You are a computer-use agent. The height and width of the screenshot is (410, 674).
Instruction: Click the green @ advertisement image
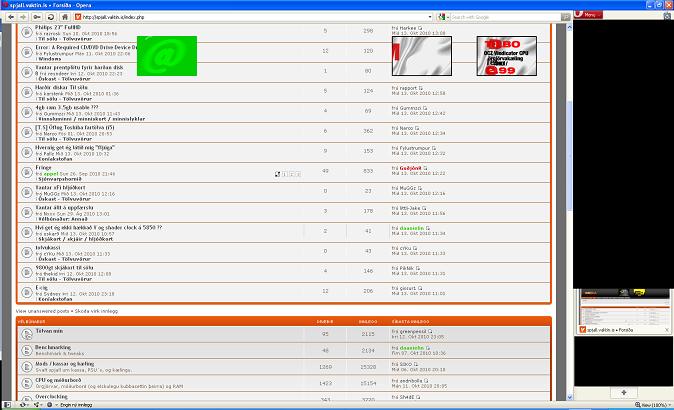(166, 55)
